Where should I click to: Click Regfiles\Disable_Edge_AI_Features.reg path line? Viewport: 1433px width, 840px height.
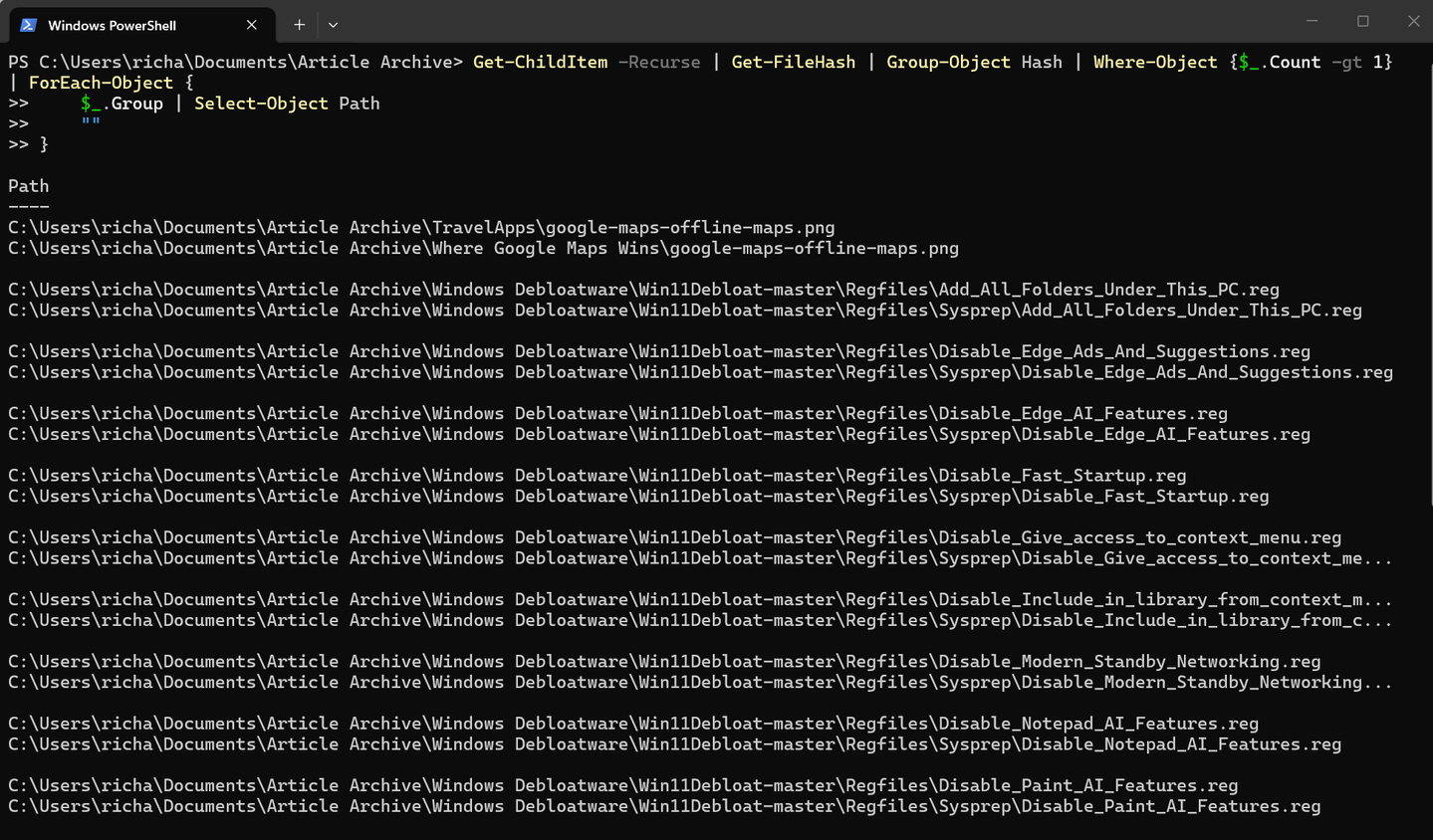click(x=617, y=413)
